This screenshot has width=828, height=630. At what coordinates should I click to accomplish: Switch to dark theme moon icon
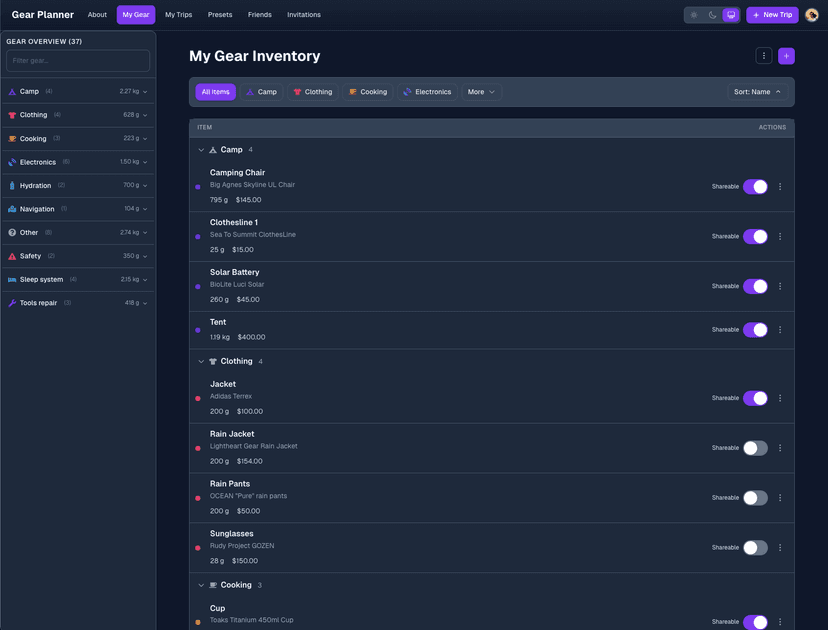pyautogui.click(x=712, y=15)
